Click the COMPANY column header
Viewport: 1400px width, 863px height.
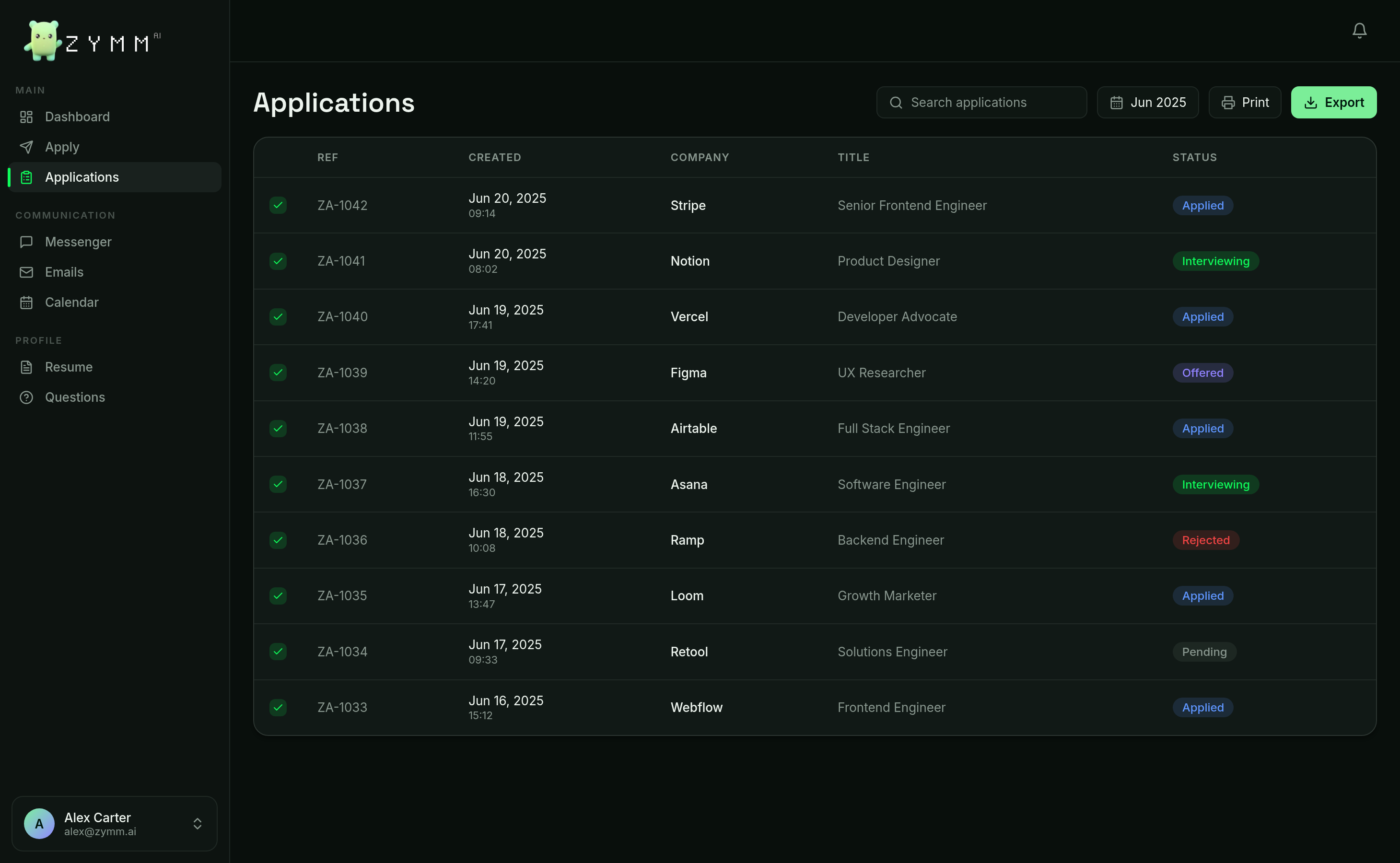[700, 158]
